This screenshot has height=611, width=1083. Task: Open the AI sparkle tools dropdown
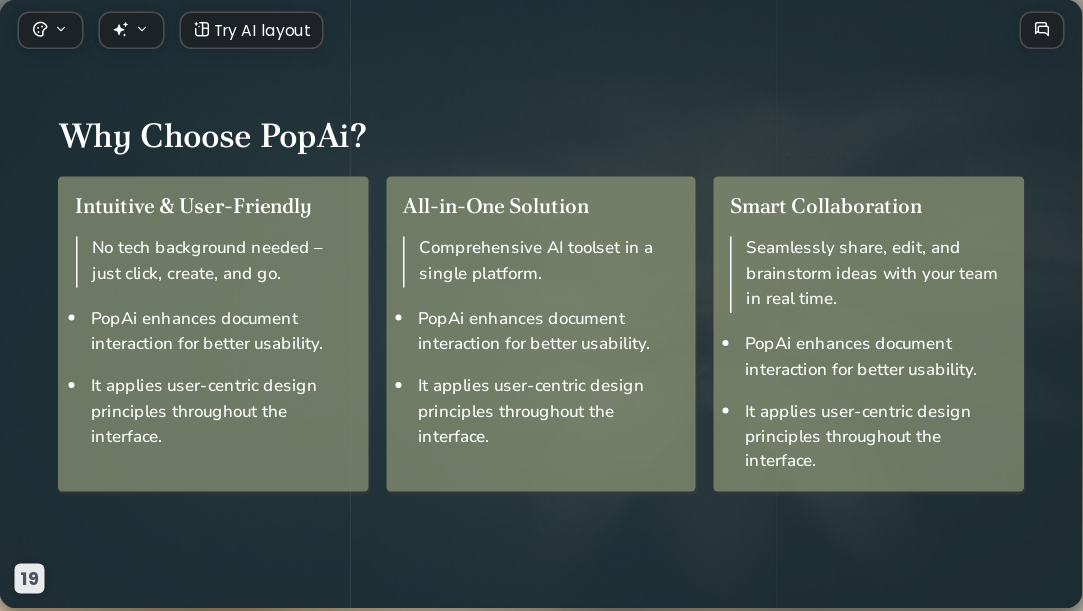point(131,30)
